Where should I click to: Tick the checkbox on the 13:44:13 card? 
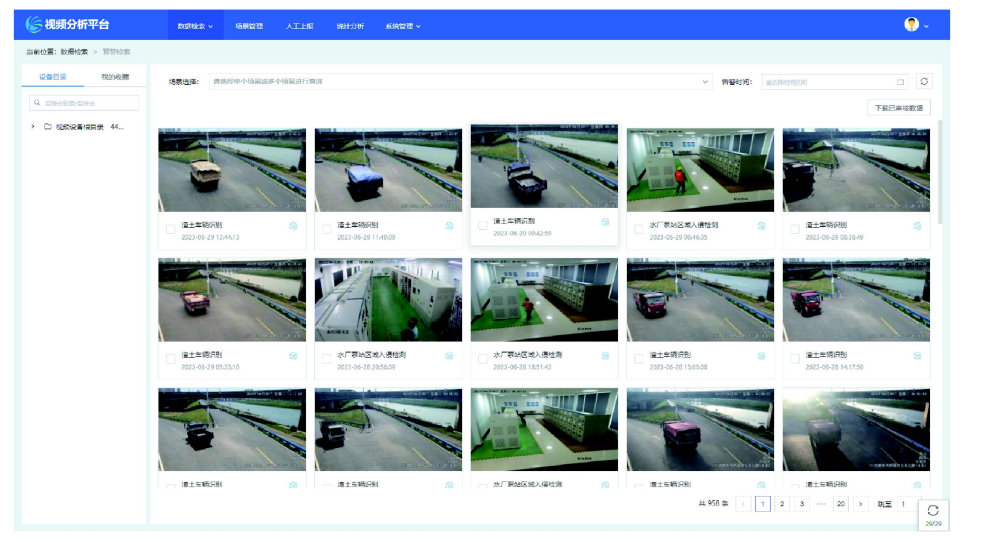pyautogui.click(x=171, y=229)
